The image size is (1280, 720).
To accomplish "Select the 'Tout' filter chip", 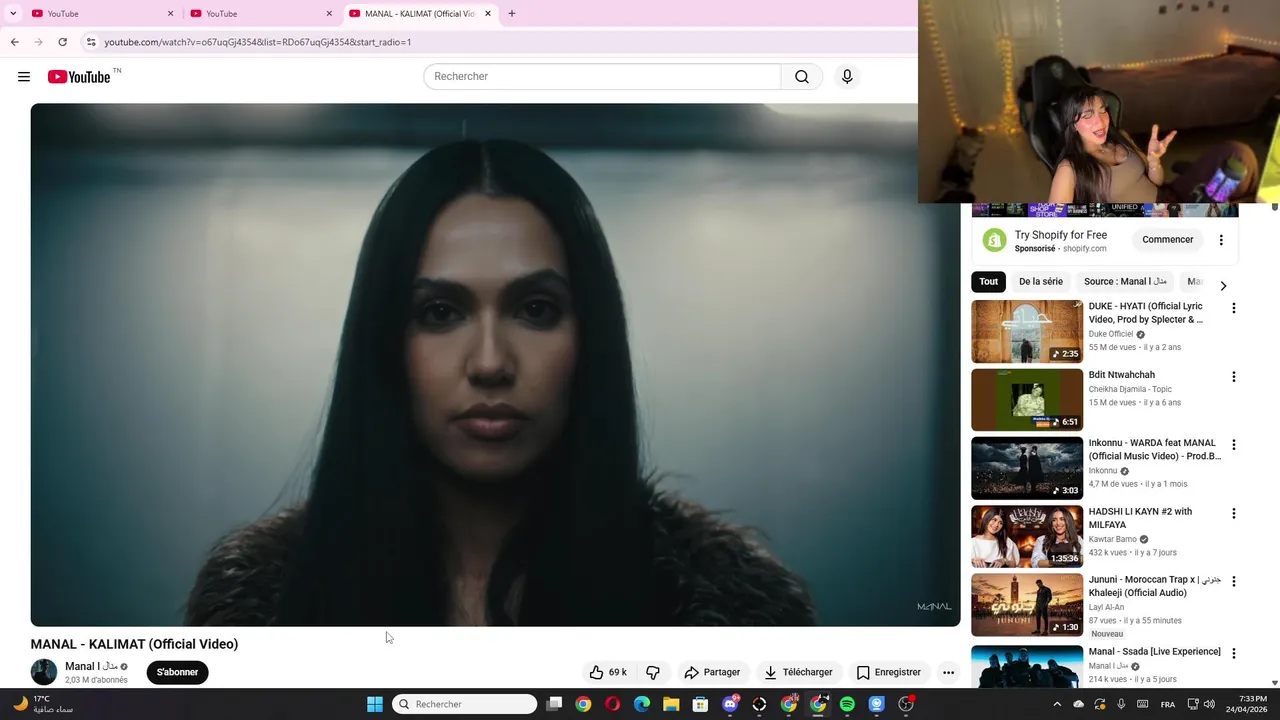I will coord(989,281).
